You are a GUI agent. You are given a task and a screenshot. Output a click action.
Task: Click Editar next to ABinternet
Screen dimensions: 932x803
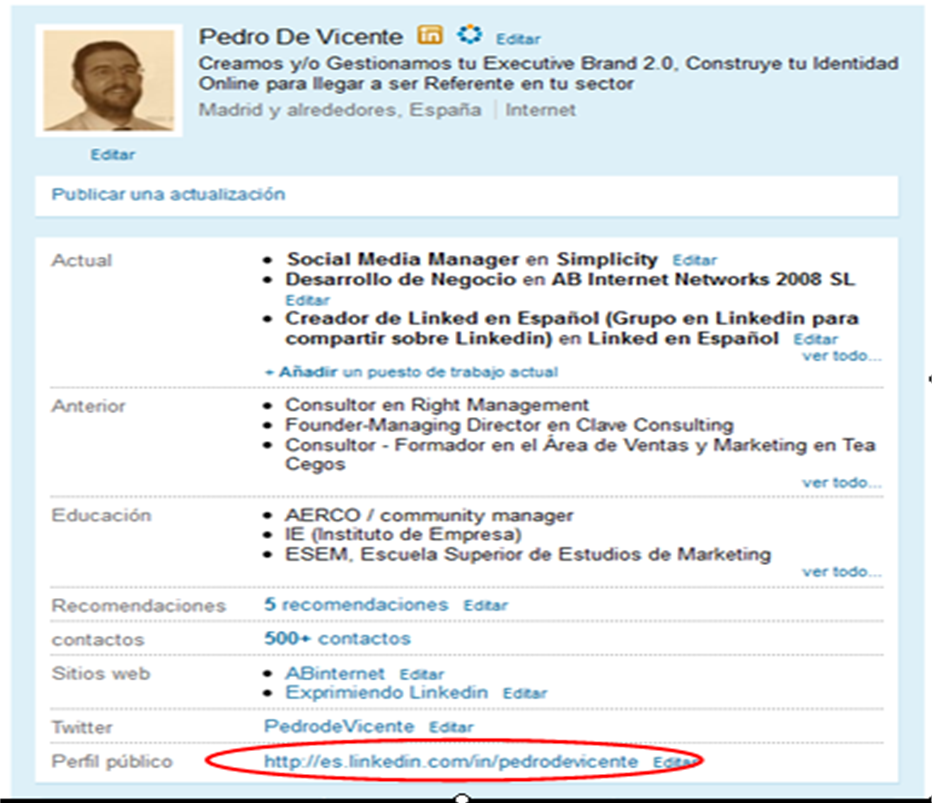tap(421, 675)
